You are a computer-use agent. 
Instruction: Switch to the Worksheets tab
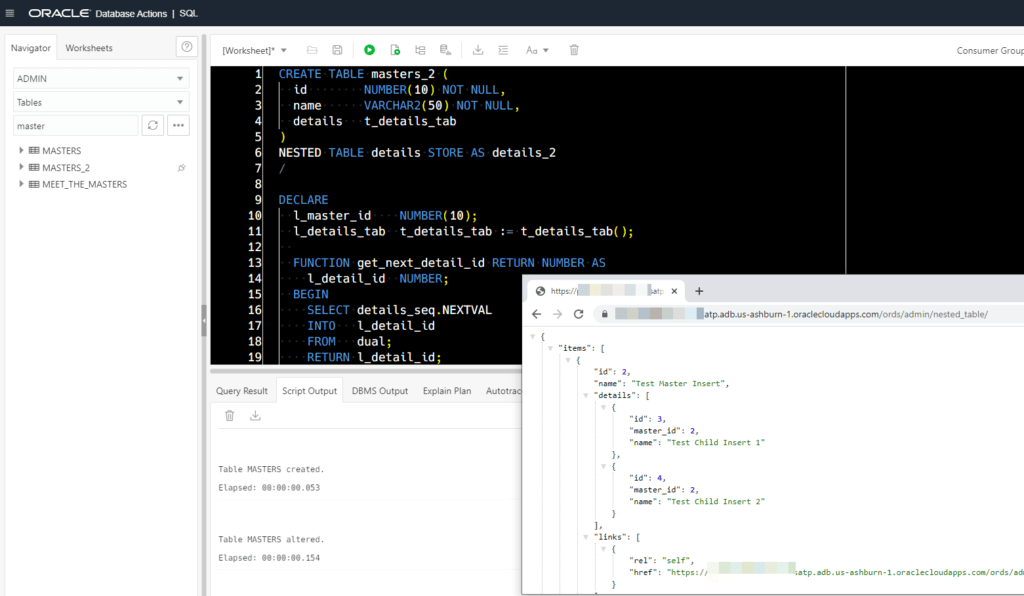pyautogui.click(x=89, y=46)
